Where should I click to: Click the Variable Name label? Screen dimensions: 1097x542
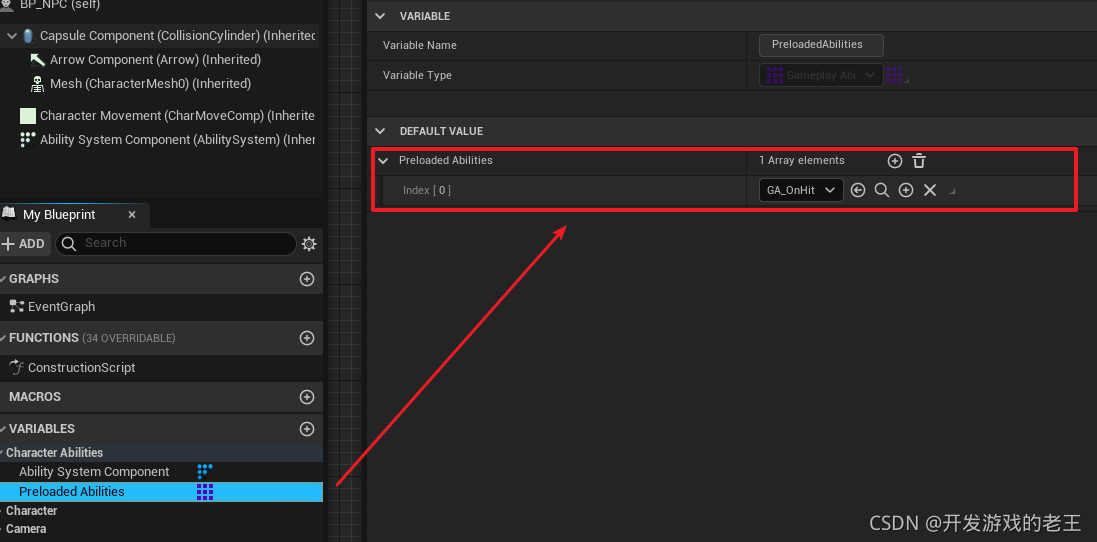pyautogui.click(x=420, y=45)
